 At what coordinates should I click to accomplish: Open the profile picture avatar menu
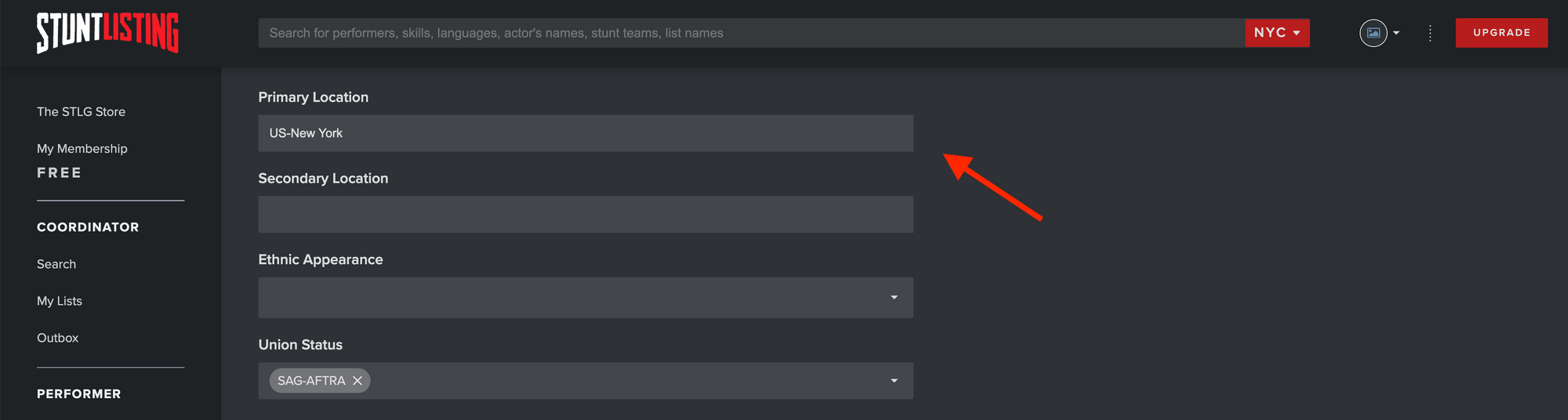[x=1373, y=33]
